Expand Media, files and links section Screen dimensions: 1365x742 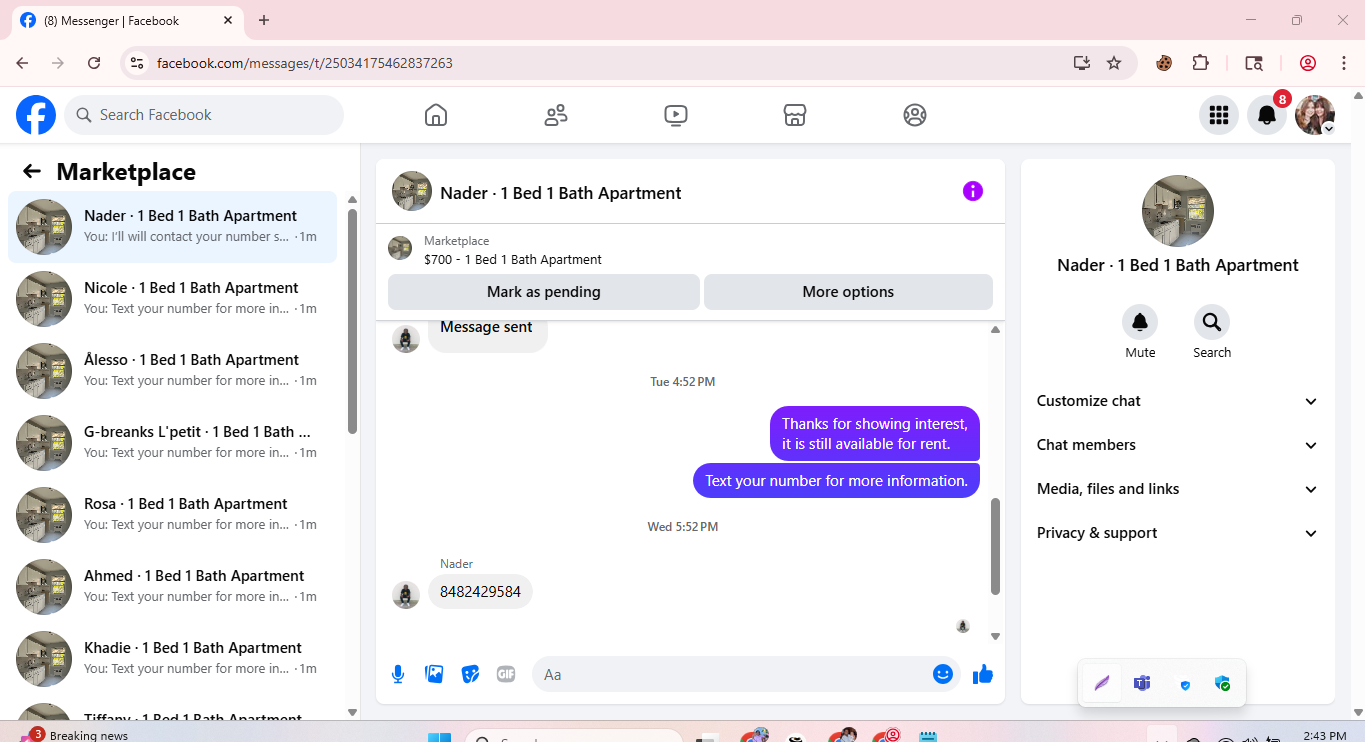(1178, 489)
